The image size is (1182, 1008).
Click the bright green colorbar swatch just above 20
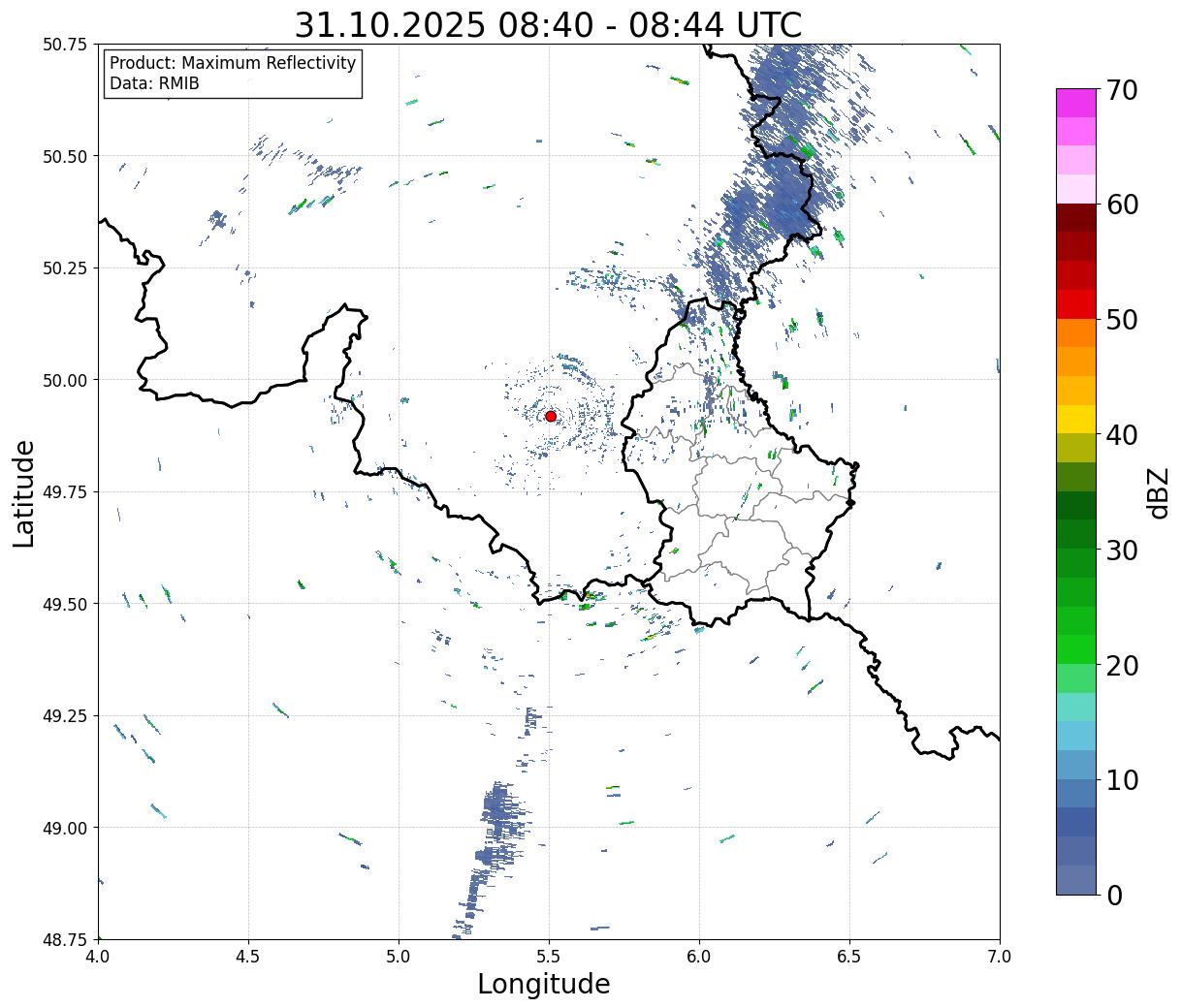pyautogui.click(x=1076, y=649)
